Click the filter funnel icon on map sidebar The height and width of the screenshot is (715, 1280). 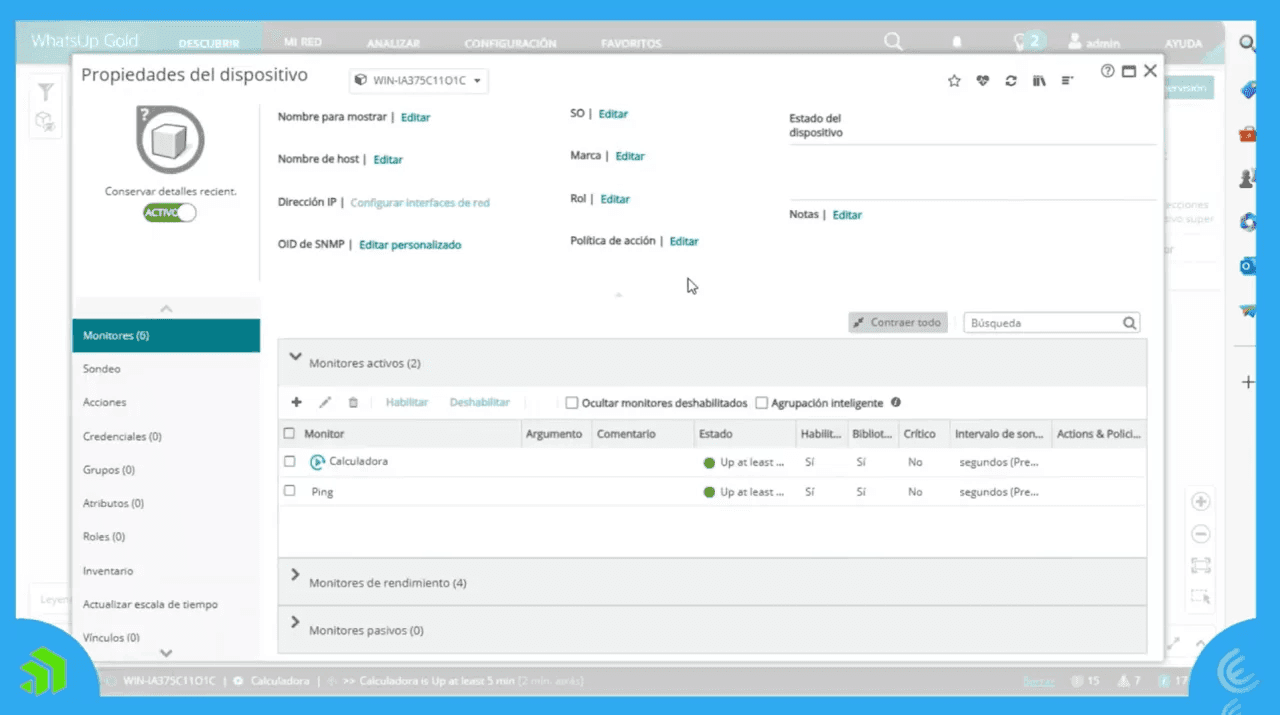(45, 92)
